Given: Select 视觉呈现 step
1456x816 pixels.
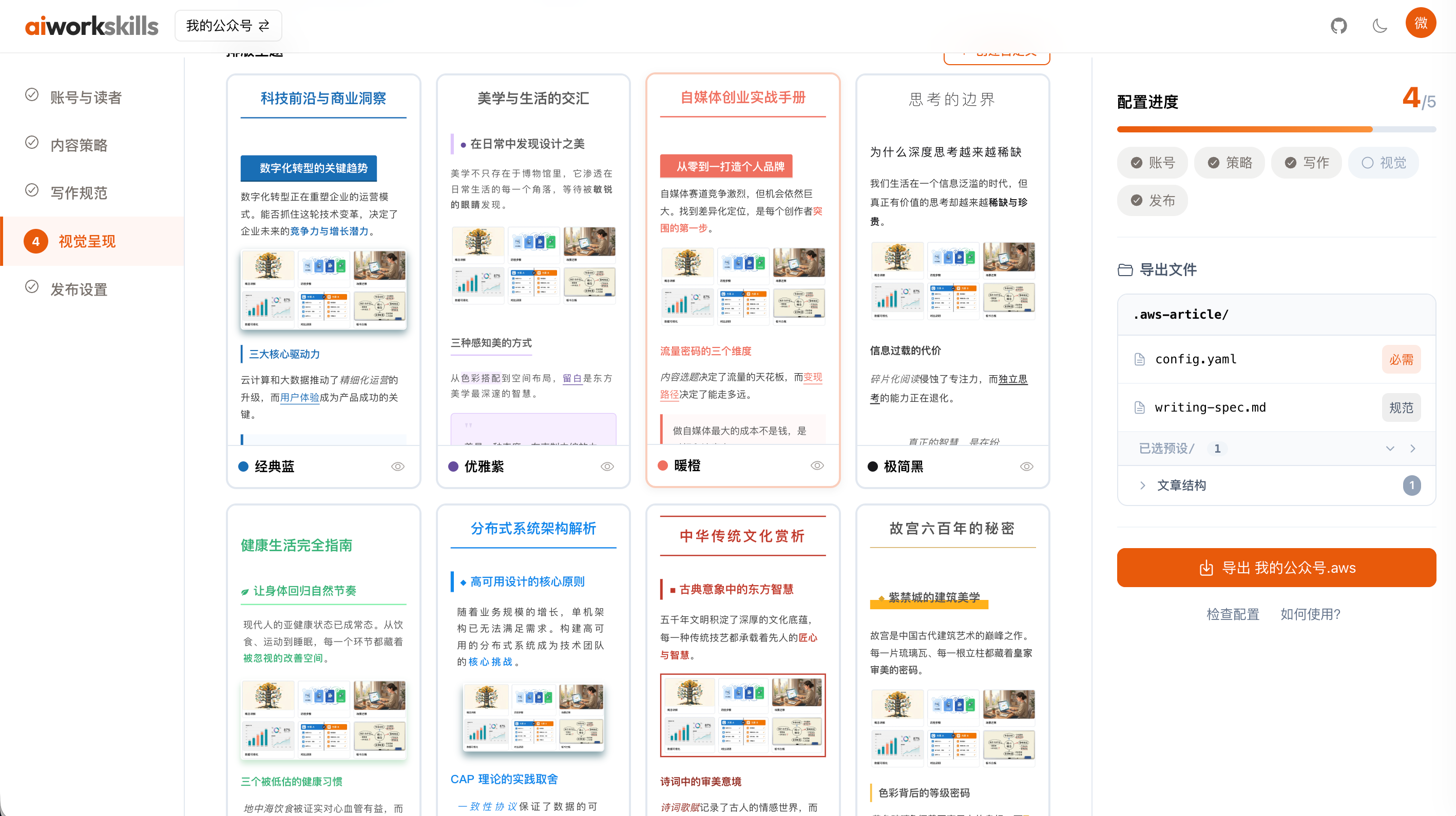Looking at the screenshot, I should (x=92, y=241).
